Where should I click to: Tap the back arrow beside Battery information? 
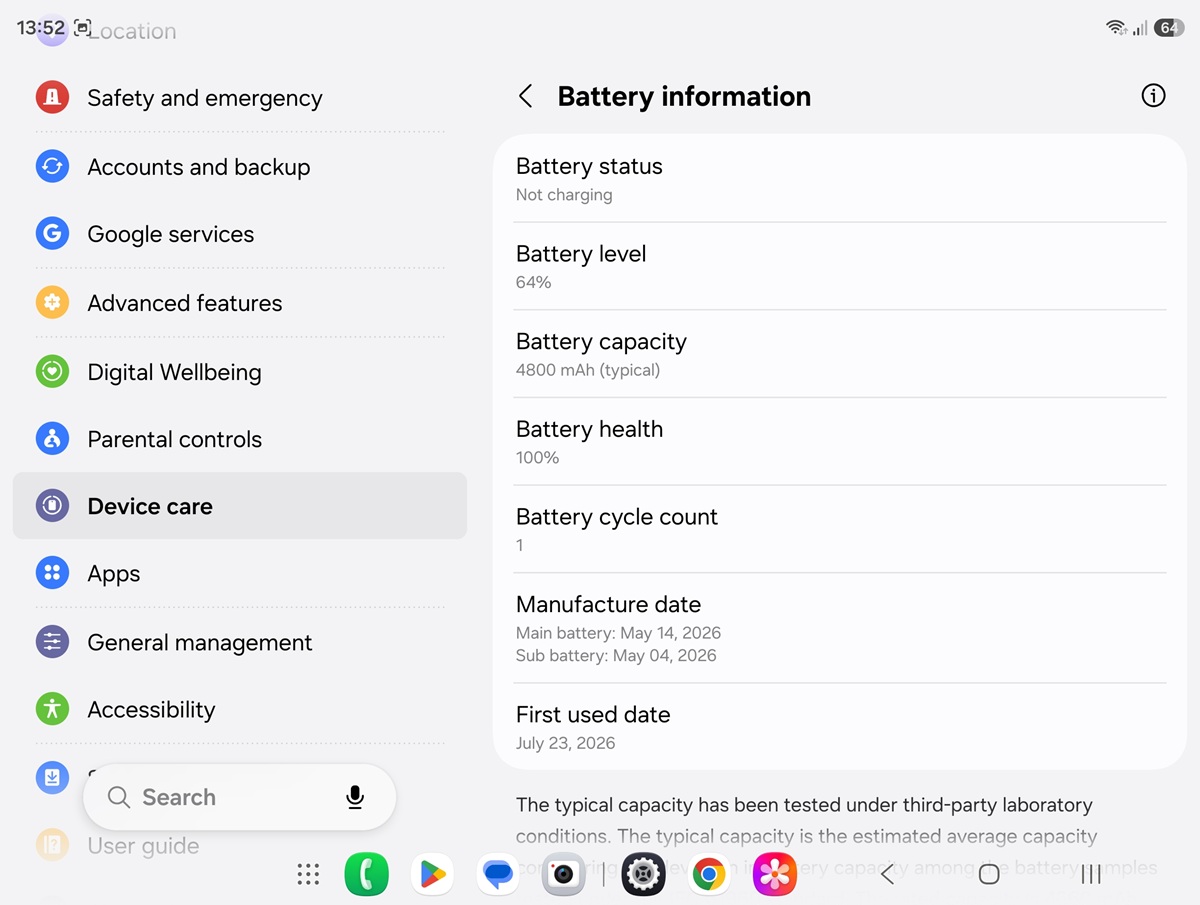525,96
